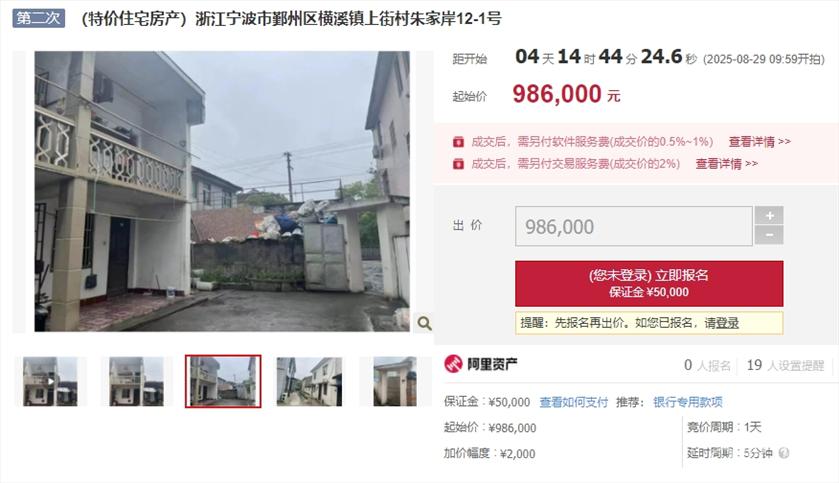Click the help icon beside 延时周期

pyautogui.click(x=784, y=453)
